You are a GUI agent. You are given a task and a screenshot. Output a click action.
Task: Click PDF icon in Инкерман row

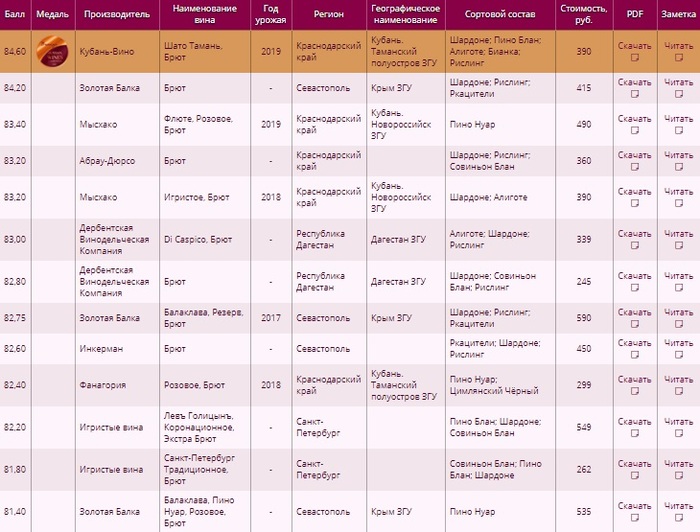[x=634, y=355]
